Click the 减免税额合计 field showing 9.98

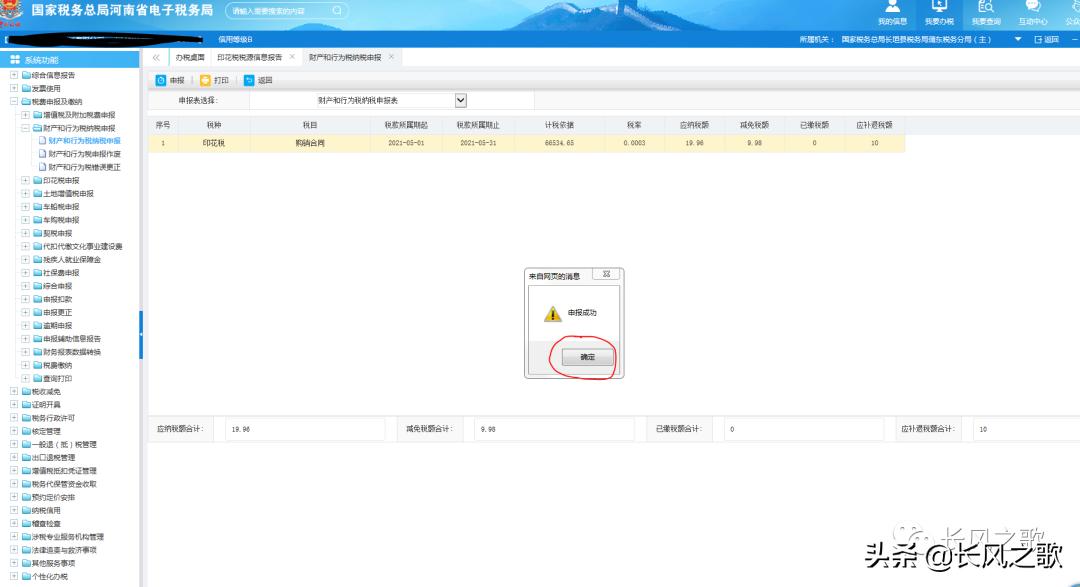point(554,429)
